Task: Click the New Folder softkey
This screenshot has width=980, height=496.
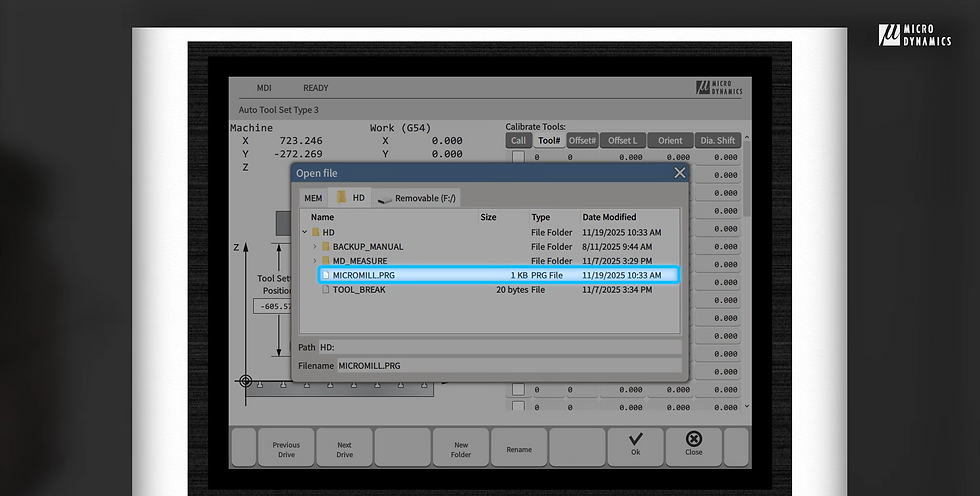Action: pos(461,448)
